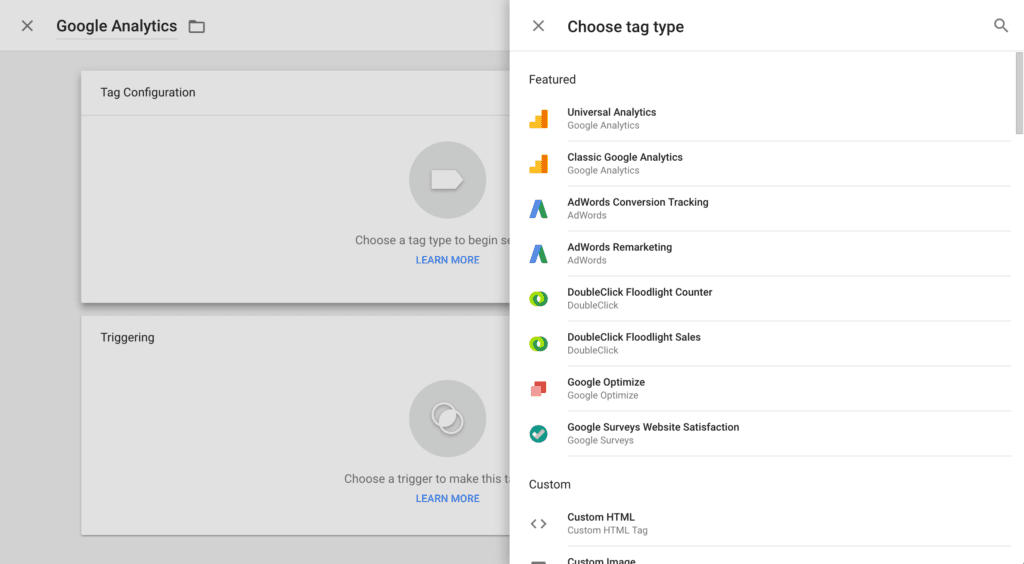Click the Google Optimize red icon

point(539,389)
